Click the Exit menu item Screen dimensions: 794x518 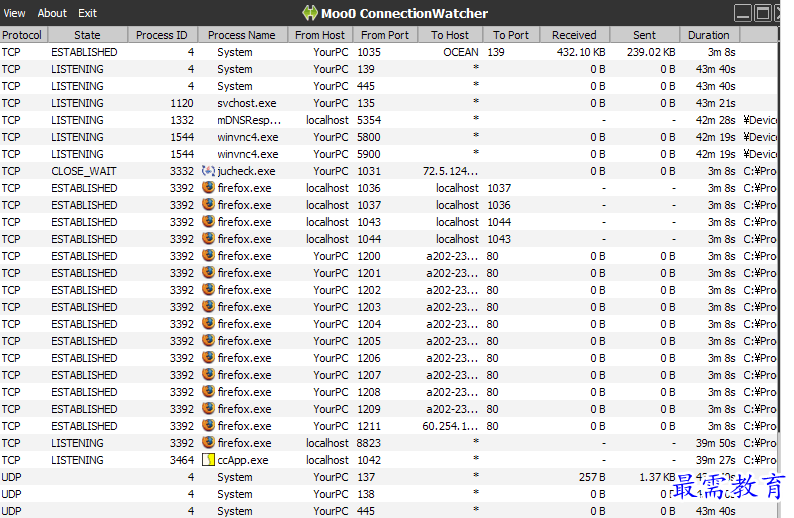point(88,13)
